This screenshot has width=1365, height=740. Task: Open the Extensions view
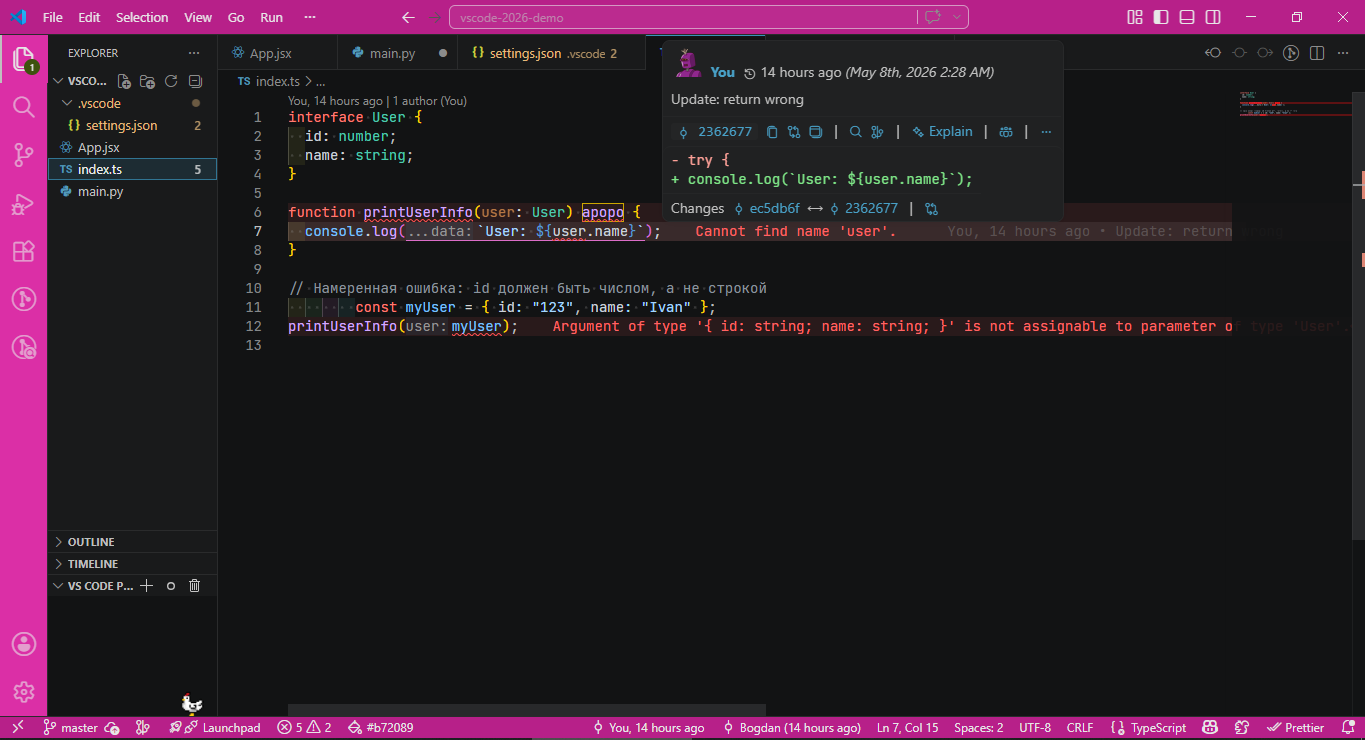click(x=23, y=251)
